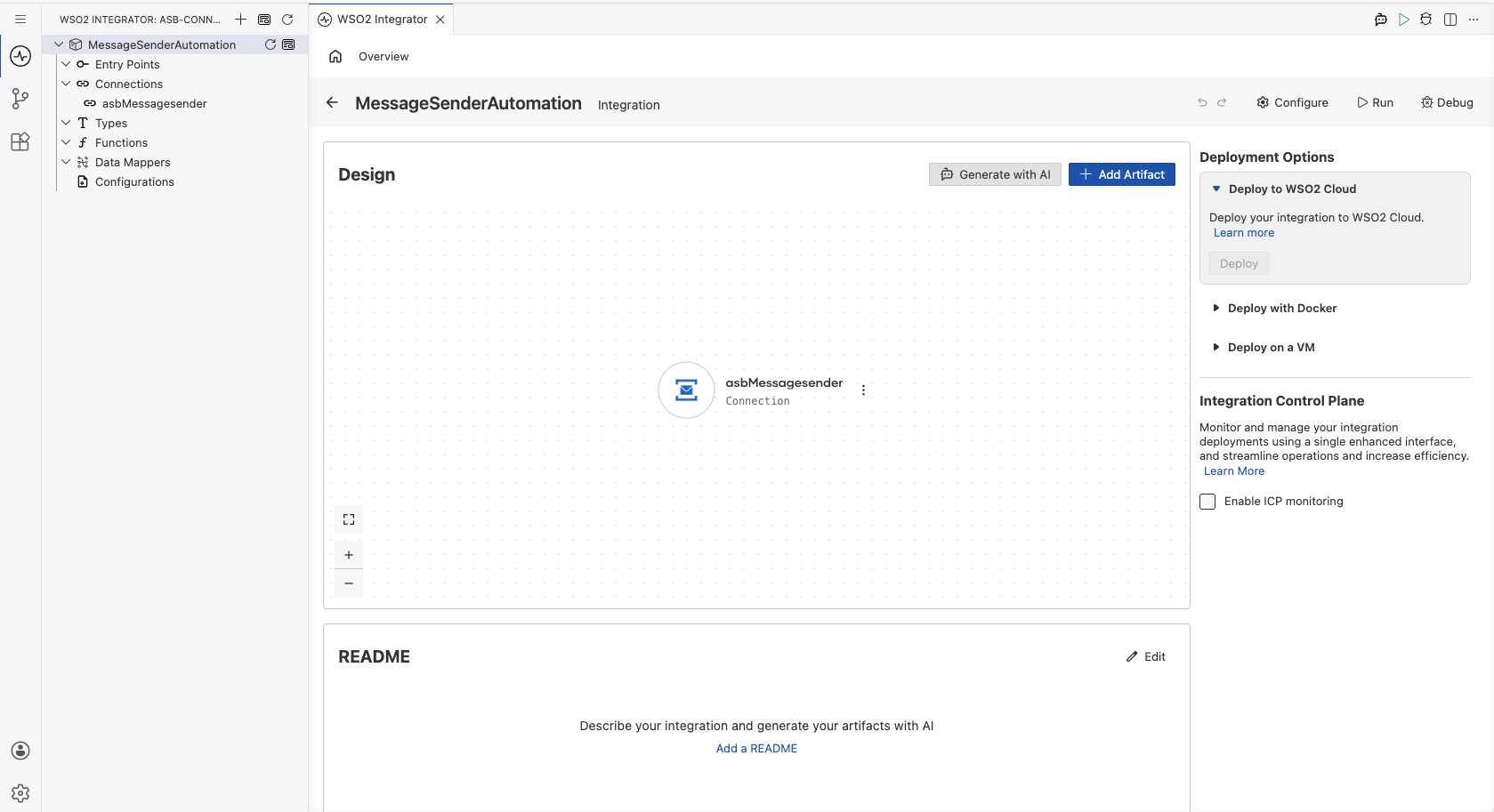Click debug bug icon in title bar

1426,19
